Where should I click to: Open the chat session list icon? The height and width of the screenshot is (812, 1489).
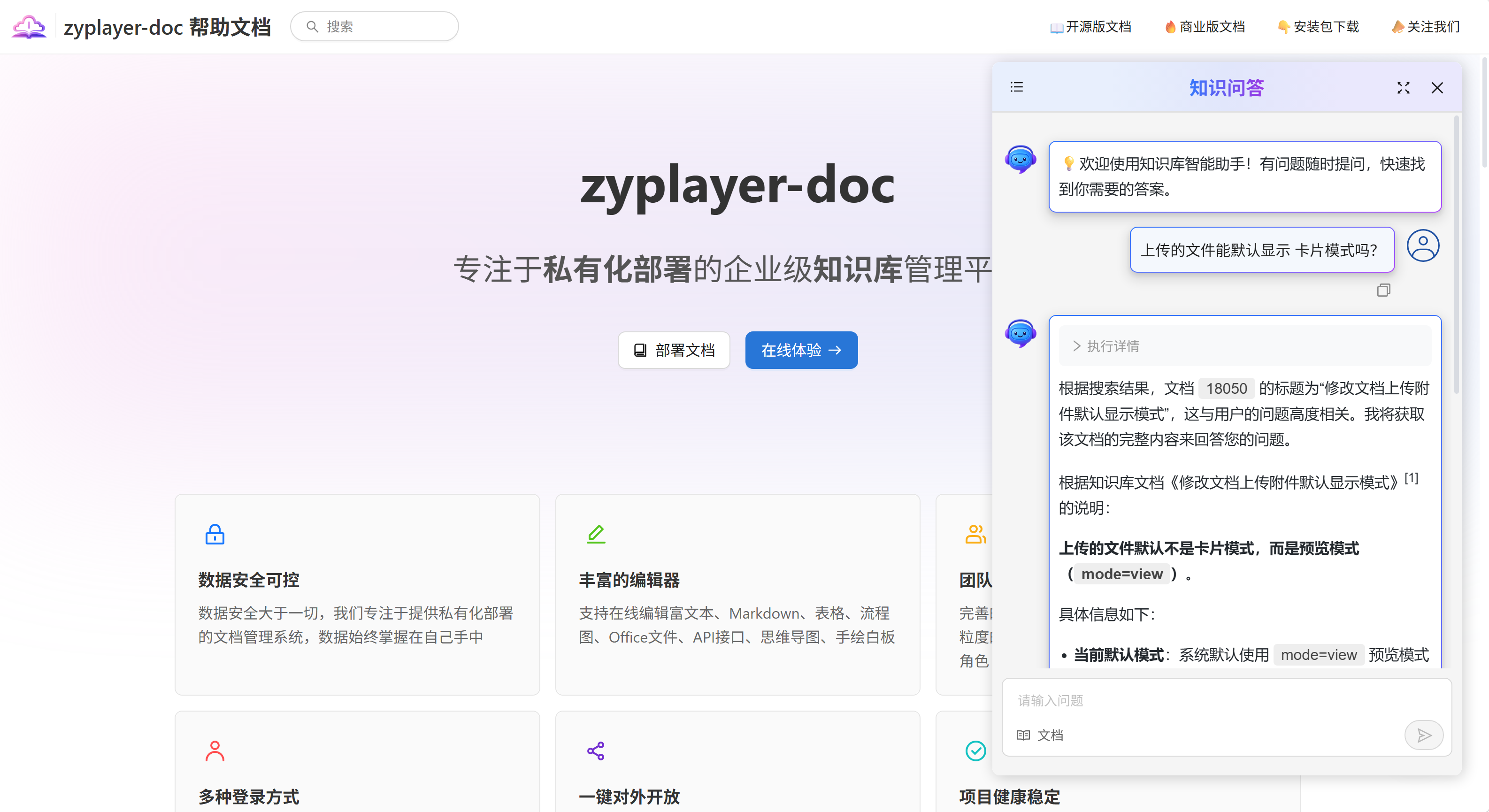(x=1017, y=87)
